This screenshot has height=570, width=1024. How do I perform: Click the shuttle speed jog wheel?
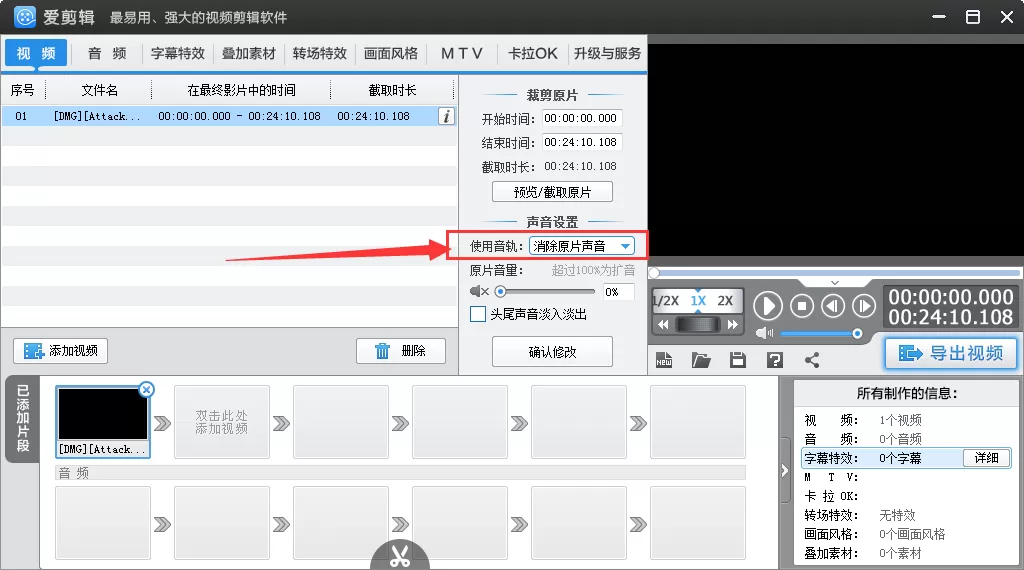pos(697,325)
